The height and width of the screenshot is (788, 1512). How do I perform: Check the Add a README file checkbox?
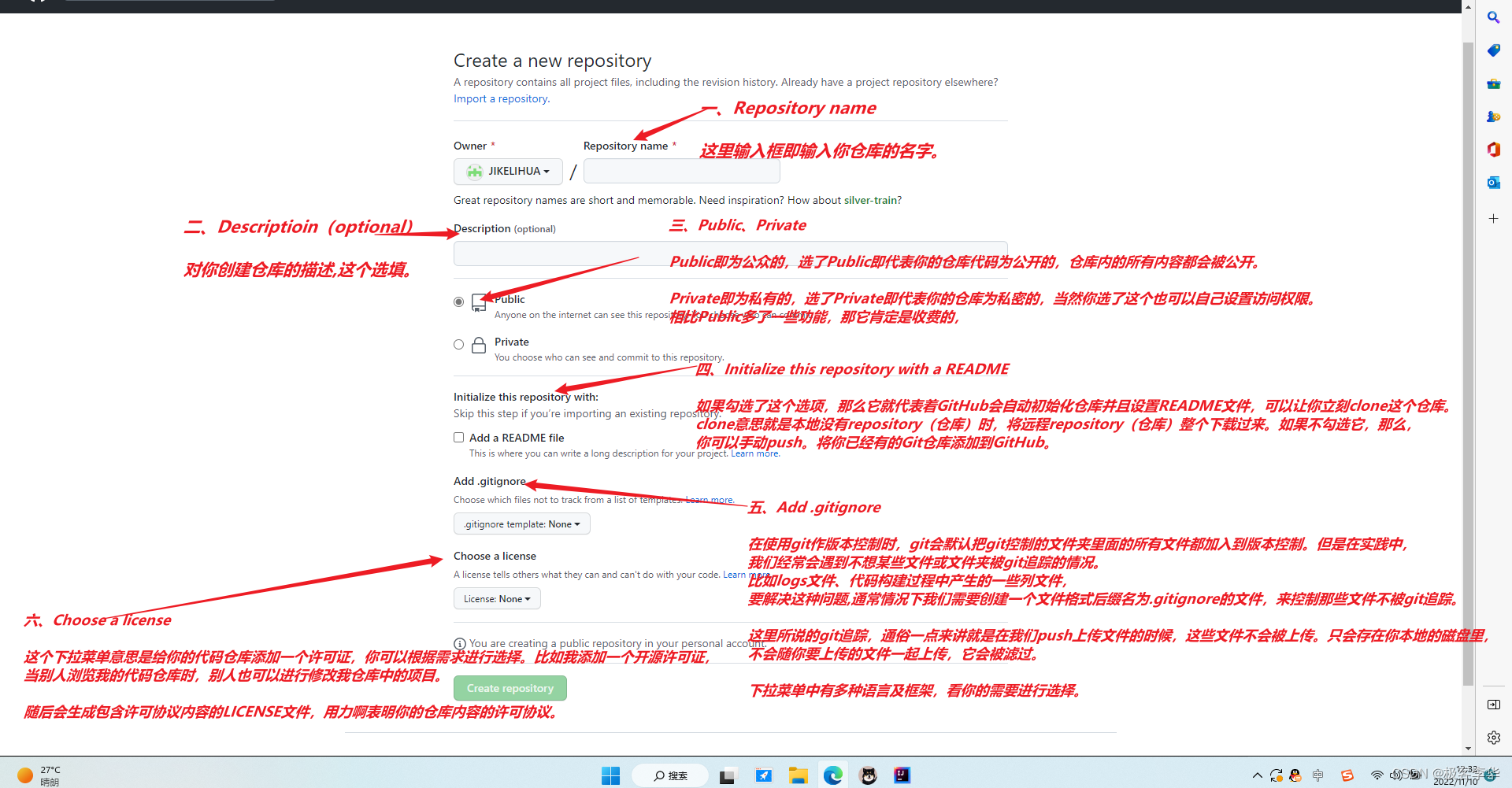coord(458,438)
